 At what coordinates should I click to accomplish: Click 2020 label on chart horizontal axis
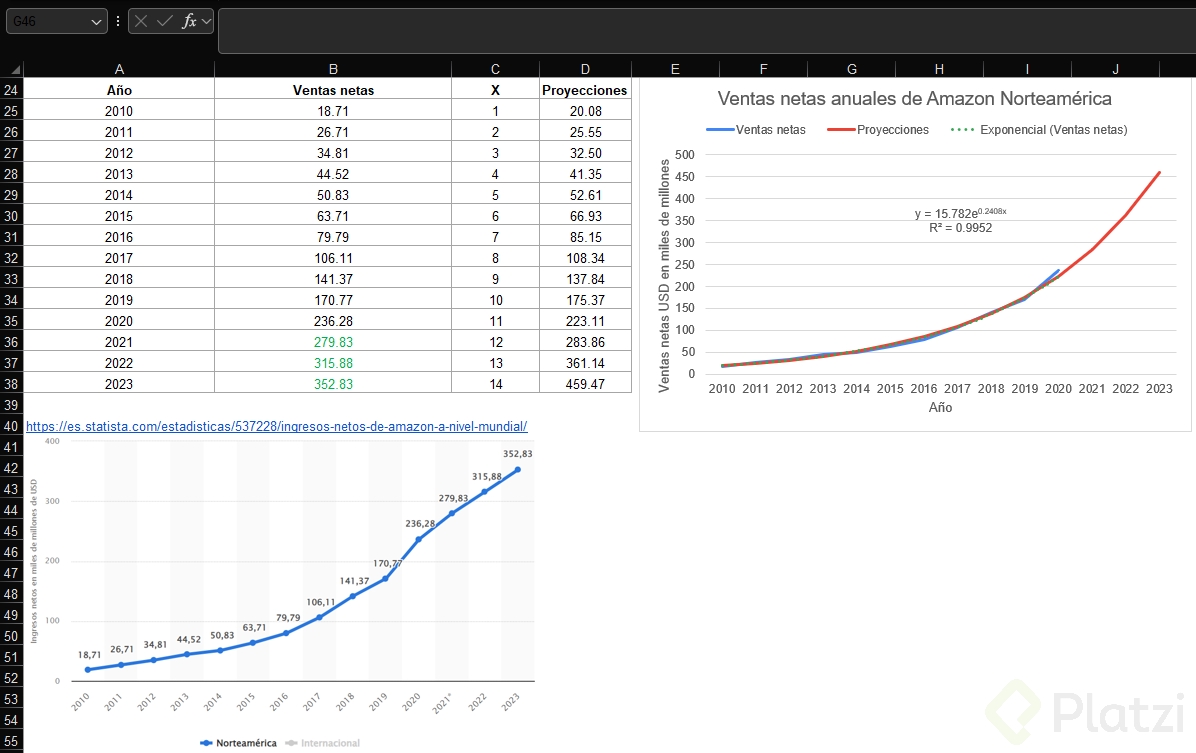click(x=1058, y=388)
